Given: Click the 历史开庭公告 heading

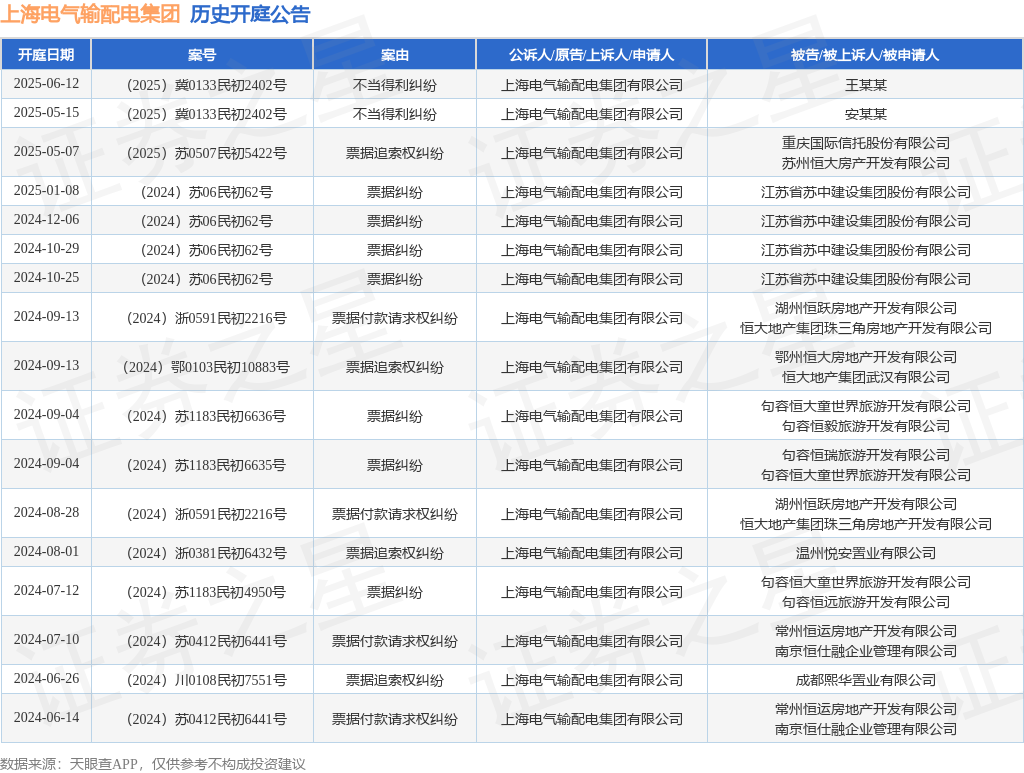Looking at the screenshot, I should 249,14.
